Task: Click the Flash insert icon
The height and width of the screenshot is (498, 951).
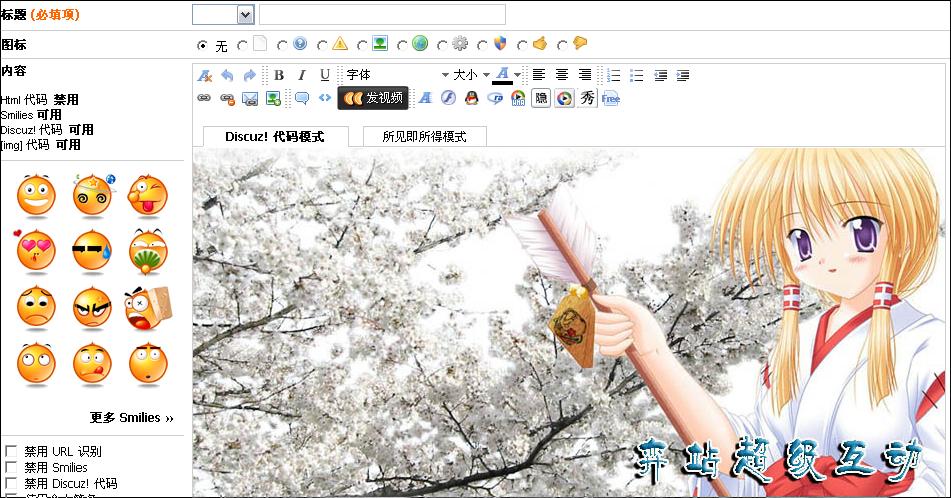Action: [449, 98]
